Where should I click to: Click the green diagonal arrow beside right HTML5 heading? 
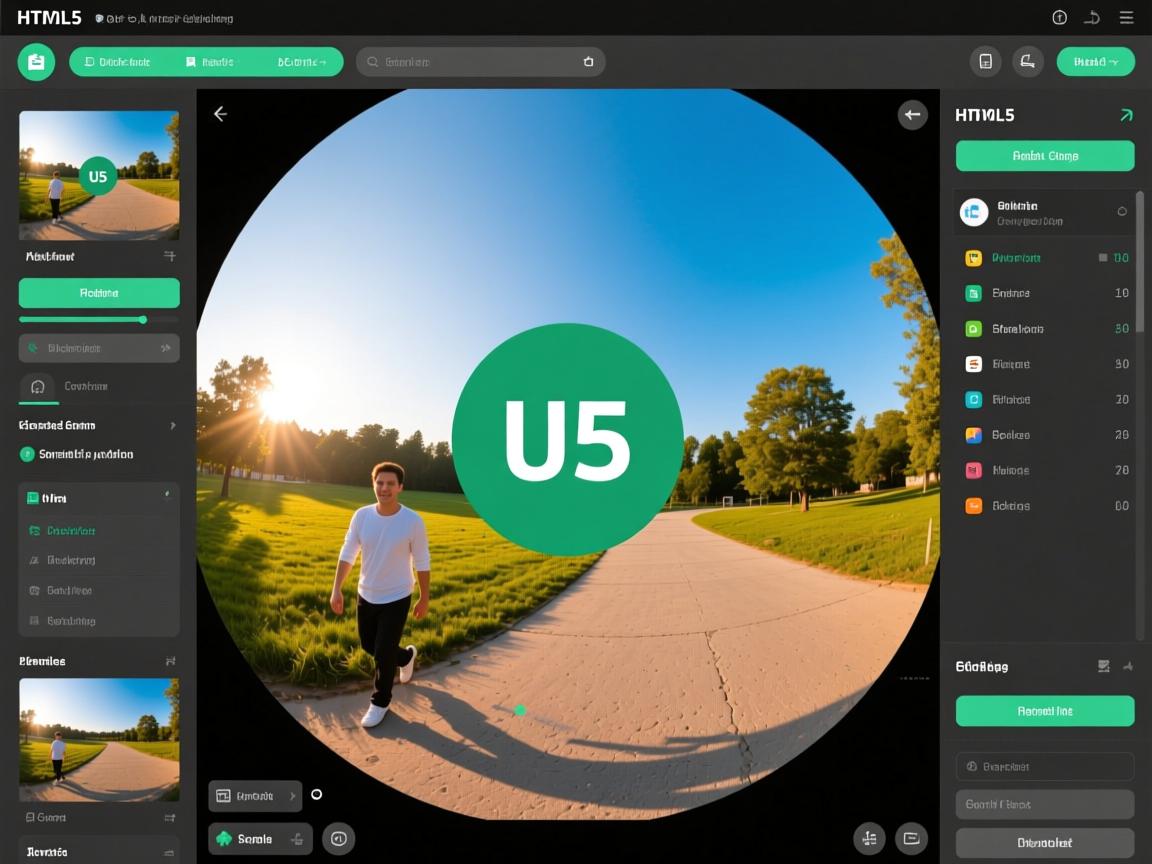(x=1126, y=115)
